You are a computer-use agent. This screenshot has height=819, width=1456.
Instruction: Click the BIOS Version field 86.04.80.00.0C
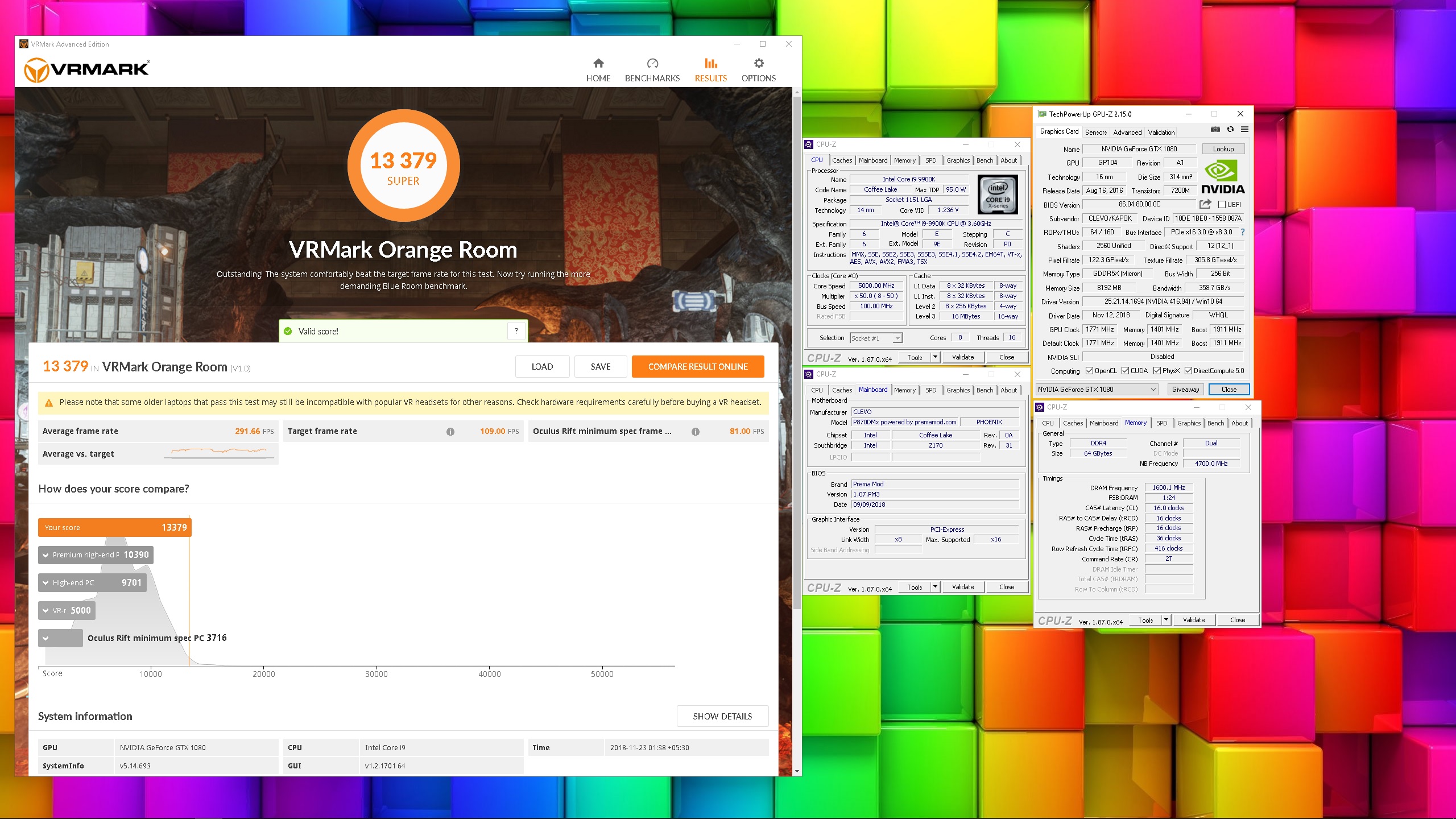[x=1139, y=204]
